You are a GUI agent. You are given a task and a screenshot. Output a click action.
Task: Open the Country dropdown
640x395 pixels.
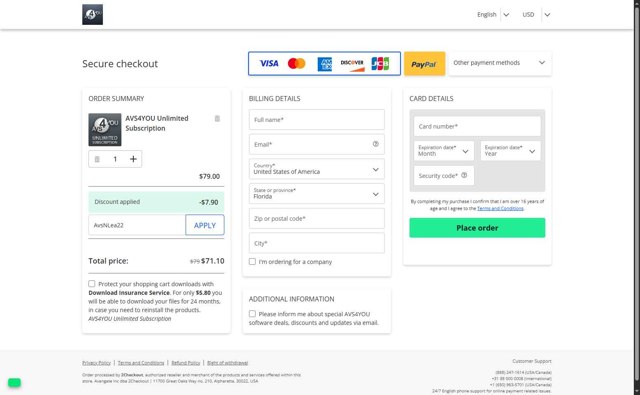pyautogui.click(x=317, y=169)
